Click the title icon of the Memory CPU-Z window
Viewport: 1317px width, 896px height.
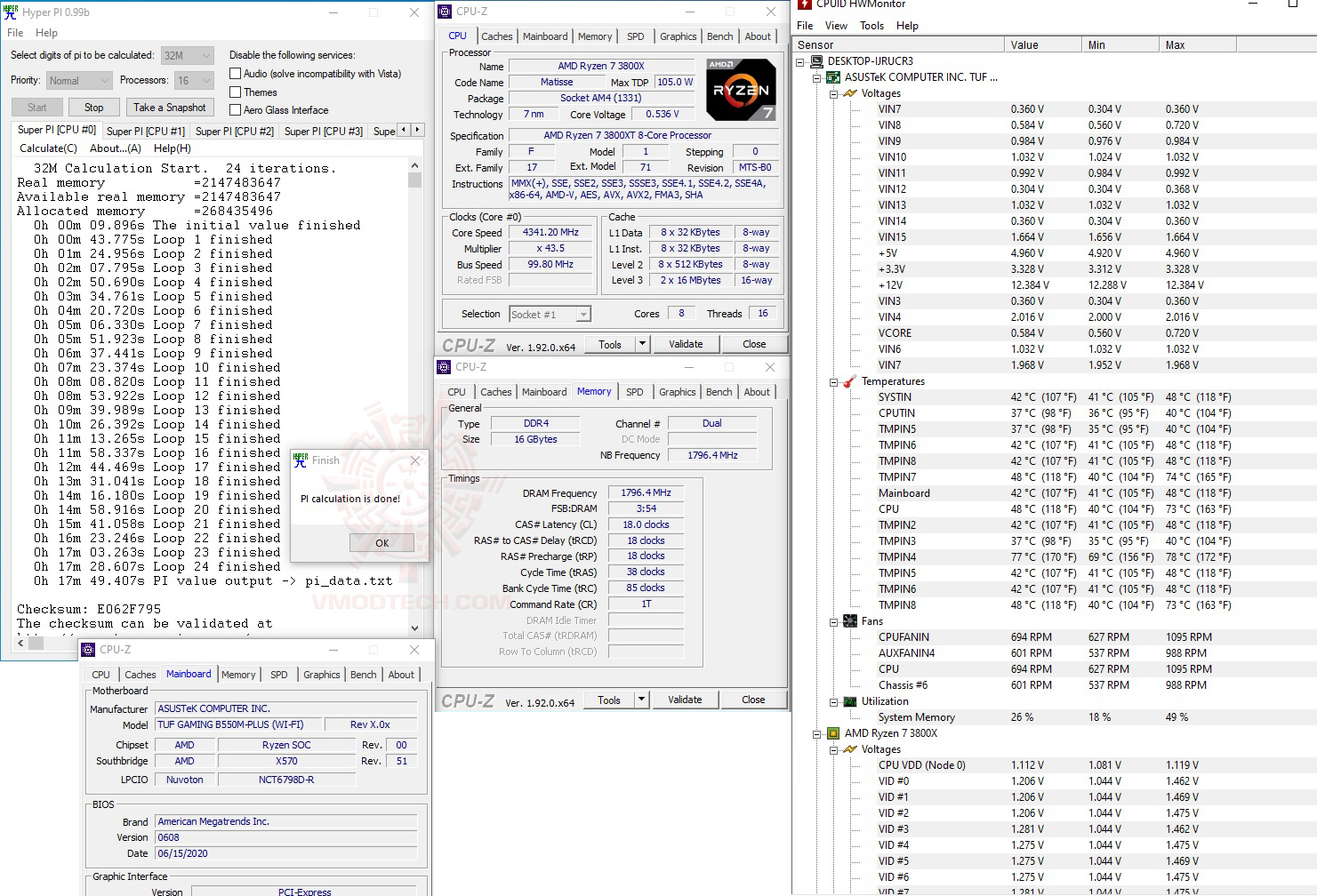click(x=444, y=367)
